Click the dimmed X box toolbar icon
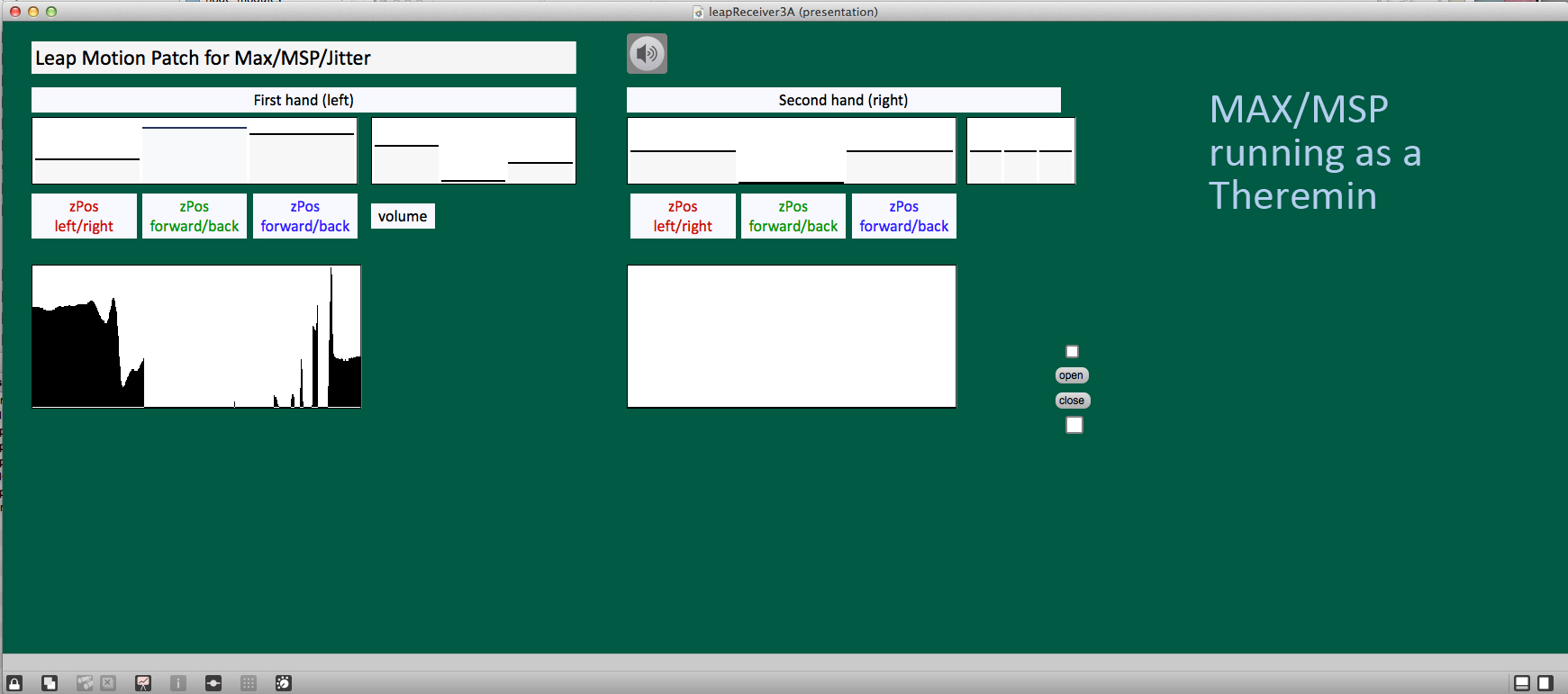 point(108,683)
